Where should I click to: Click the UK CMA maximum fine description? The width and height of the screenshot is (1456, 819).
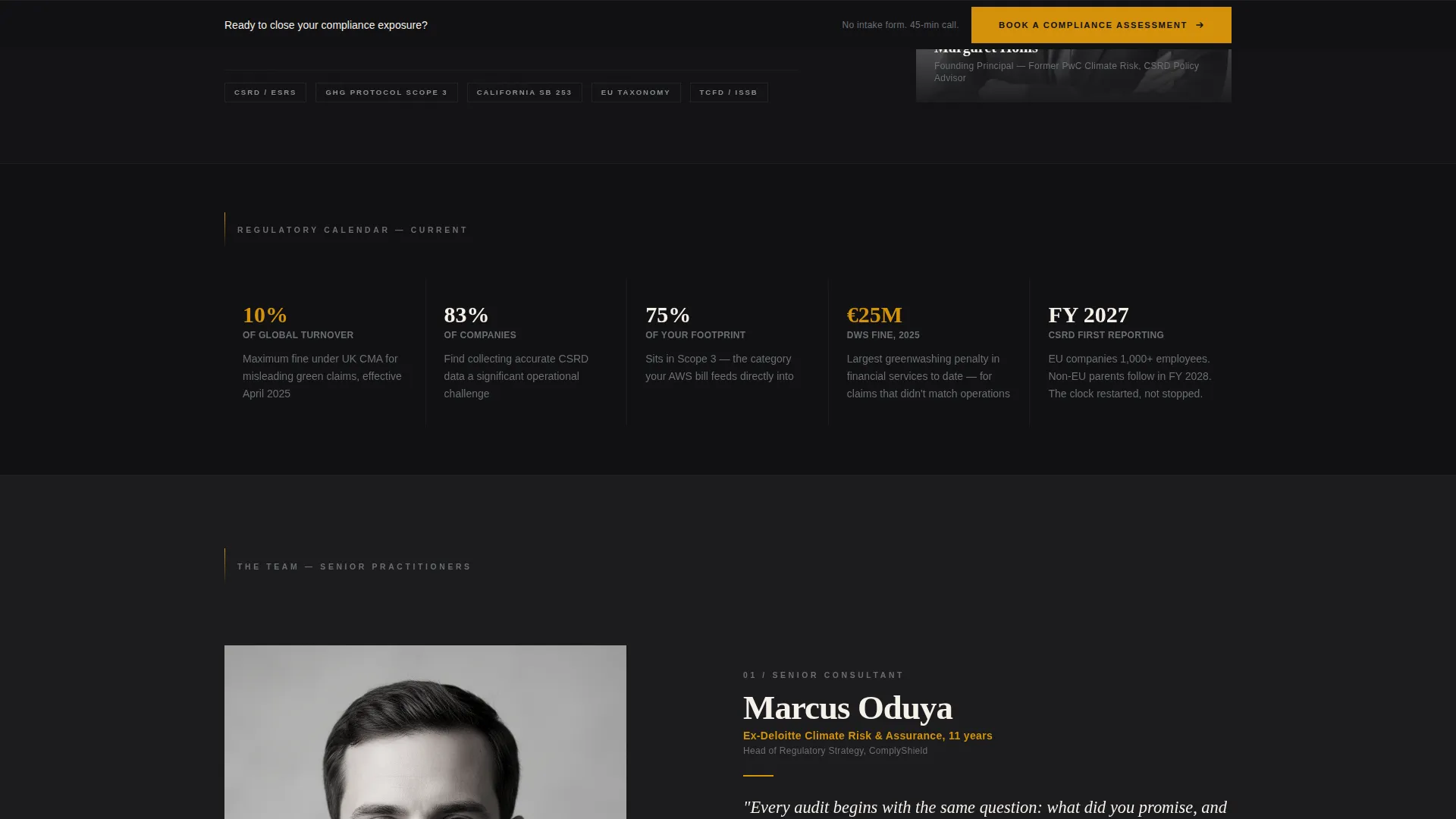pyautogui.click(x=322, y=376)
